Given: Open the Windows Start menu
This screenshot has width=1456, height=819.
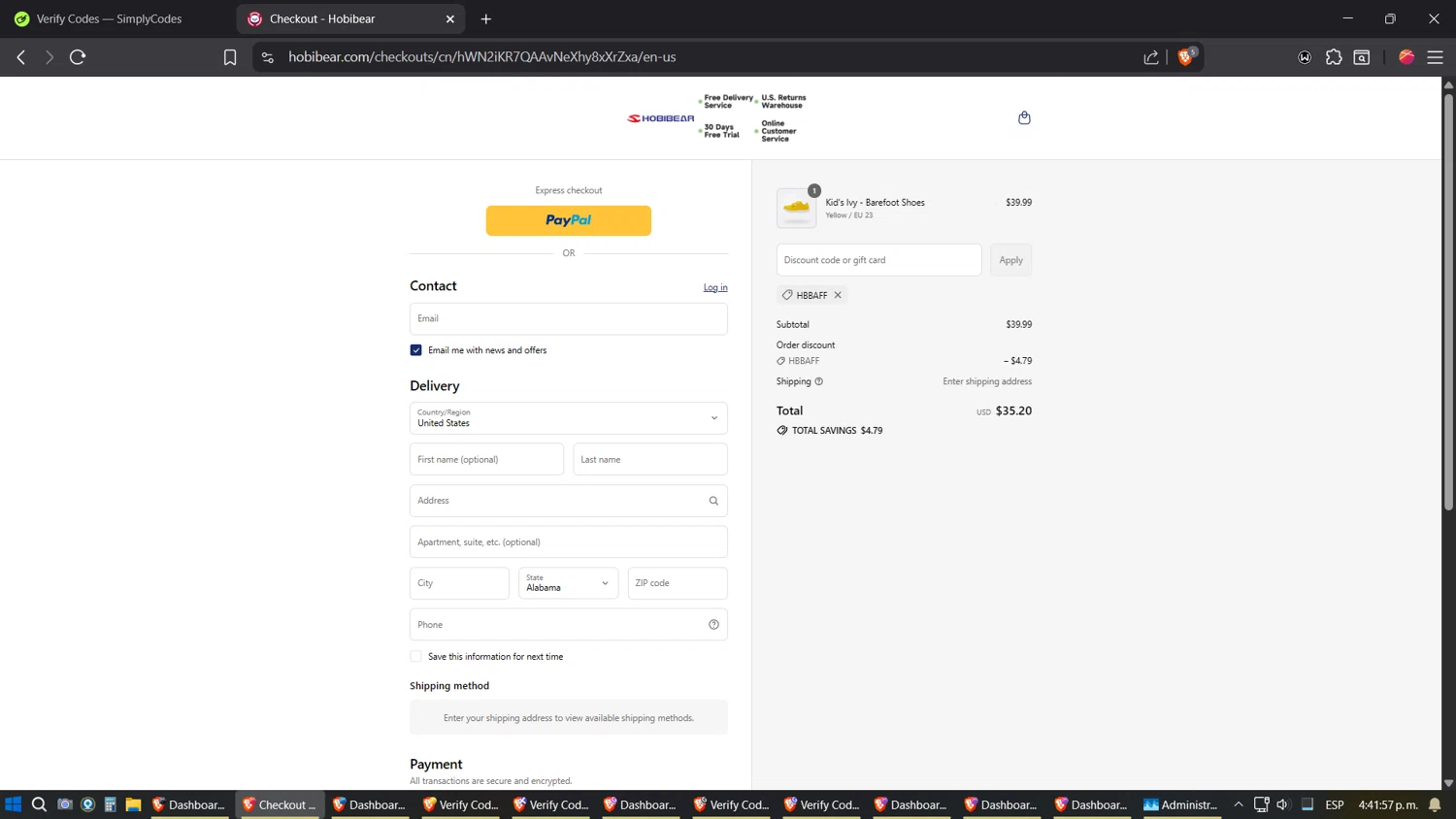Looking at the screenshot, I should 14,804.
